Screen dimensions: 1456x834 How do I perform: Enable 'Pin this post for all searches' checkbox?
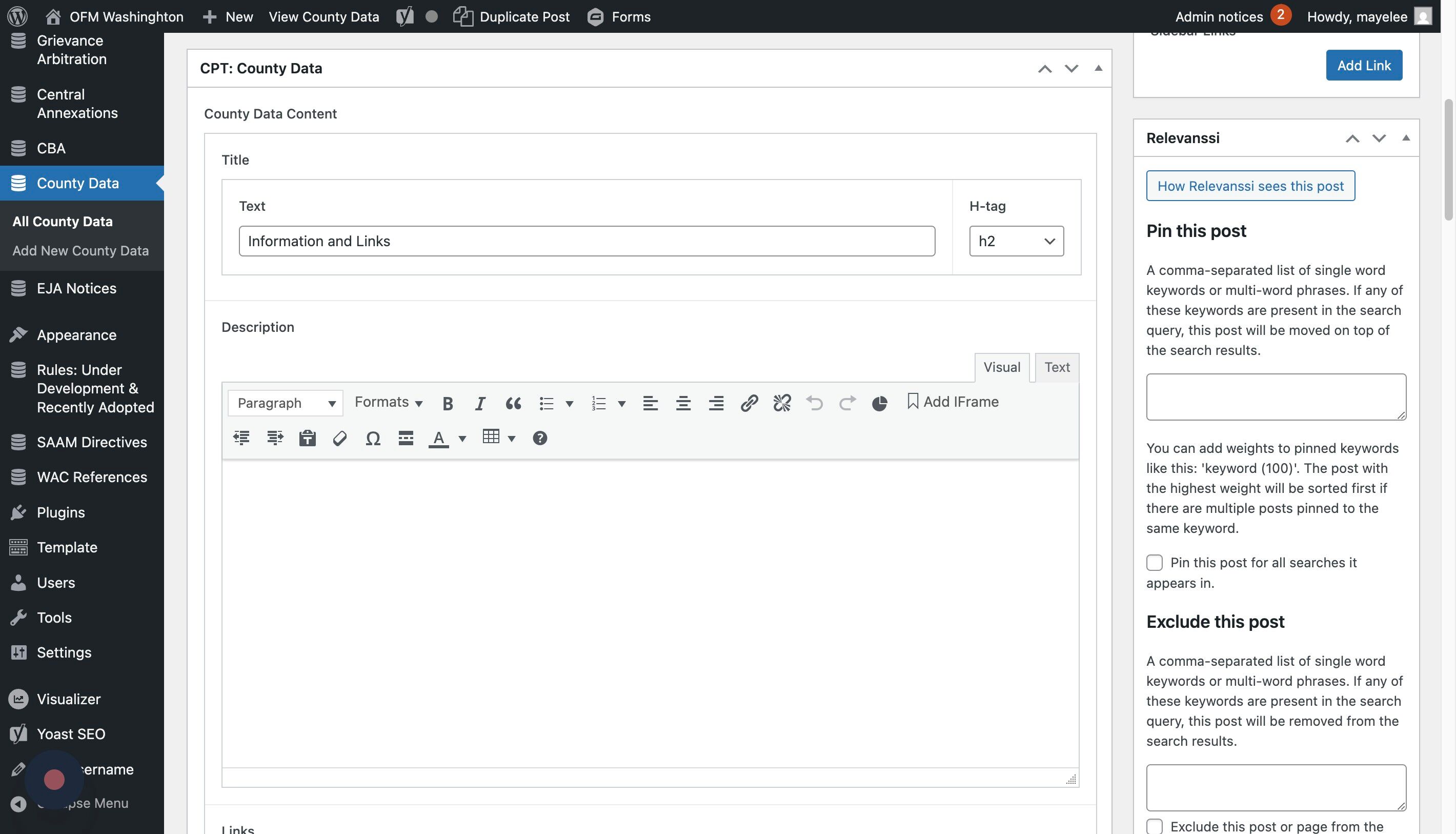pyautogui.click(x=1154, y=563)
